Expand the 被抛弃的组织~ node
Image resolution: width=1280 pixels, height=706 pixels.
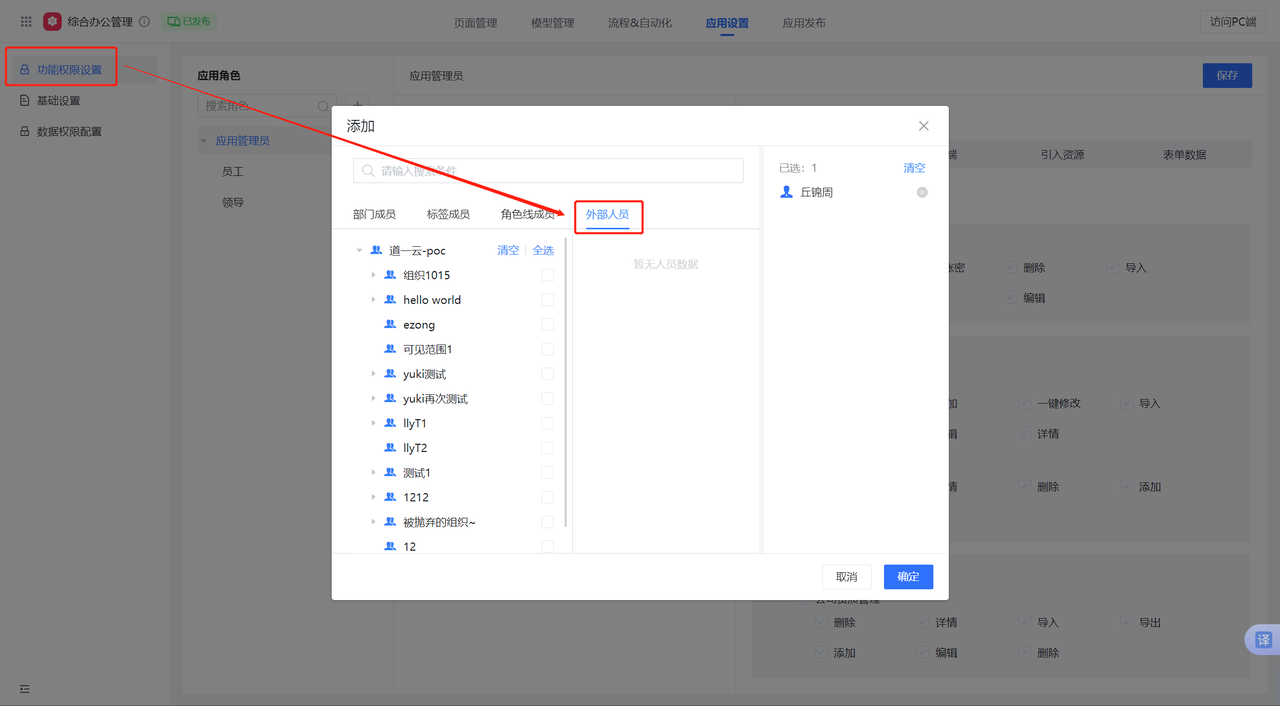click(x=373, y=522)
